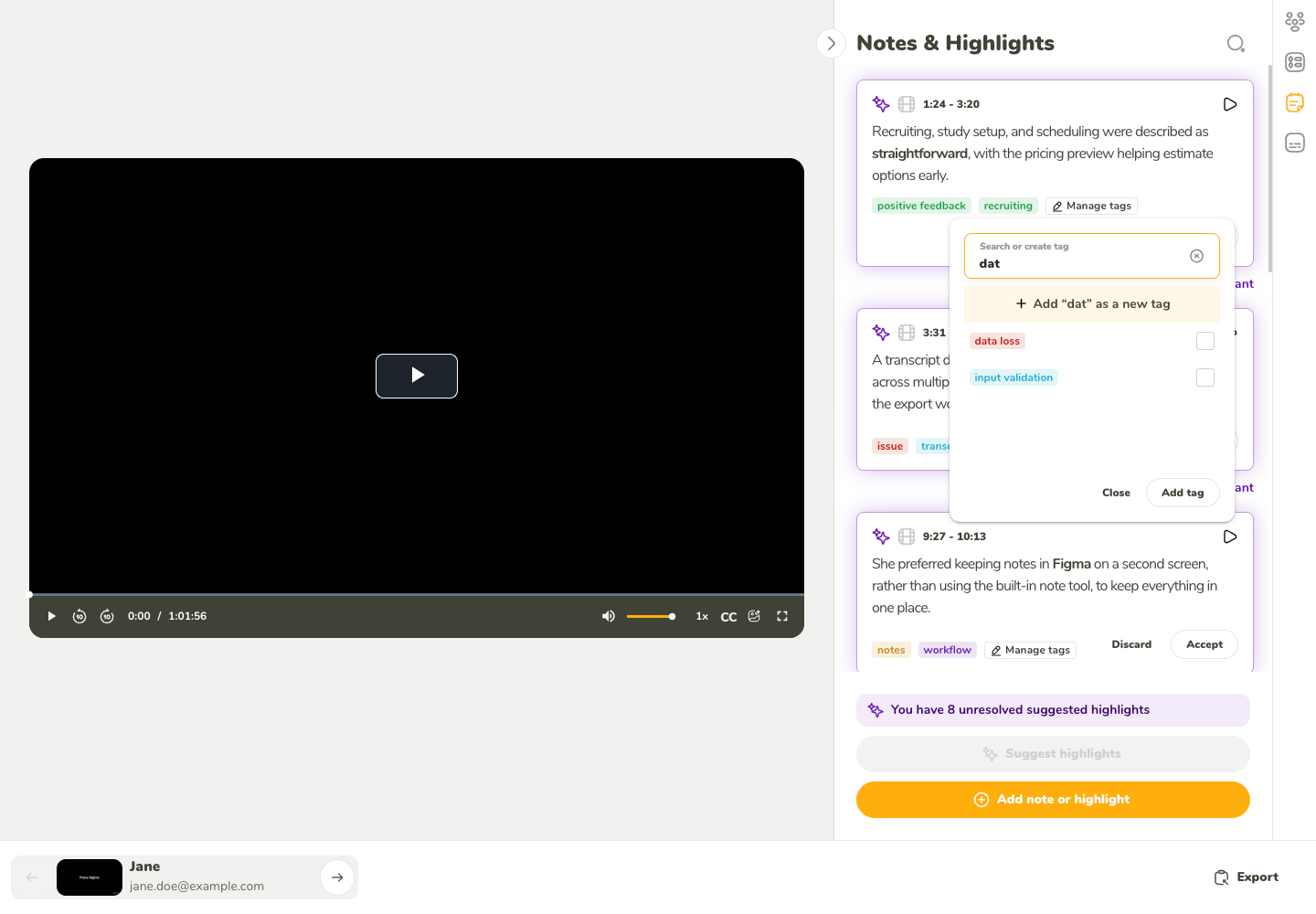
Task: Click the Search or create tag field
Action: click(x=1092, y=256)
